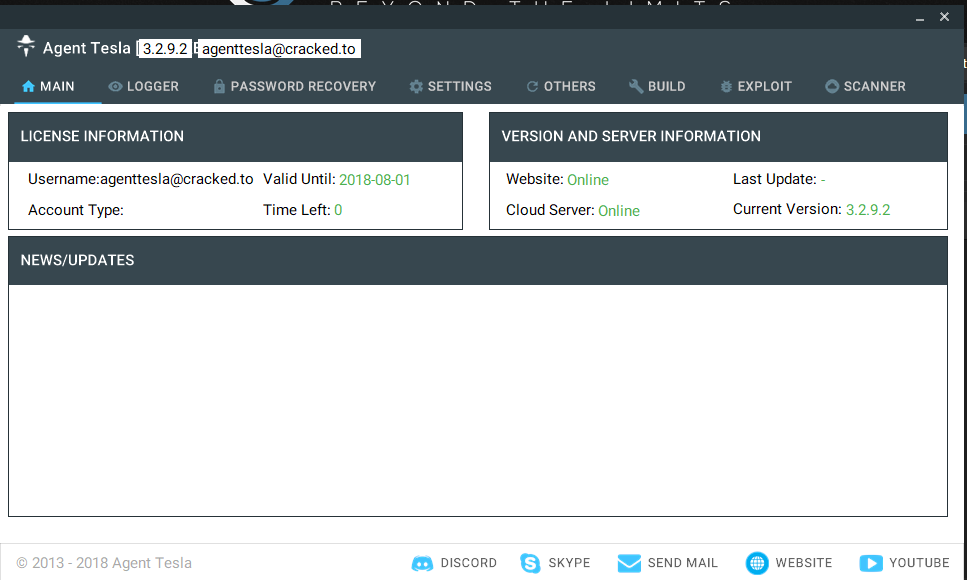Click the eye icon beside Logger

(x=115, y=86)
